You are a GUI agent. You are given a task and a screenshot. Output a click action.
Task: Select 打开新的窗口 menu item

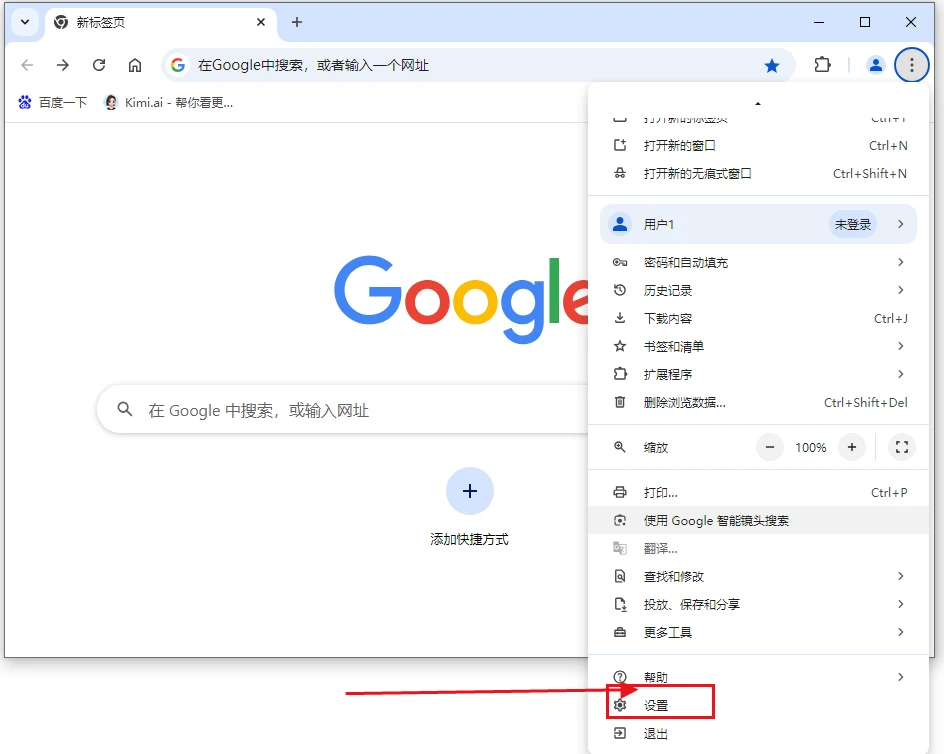(x=759, y=146)
